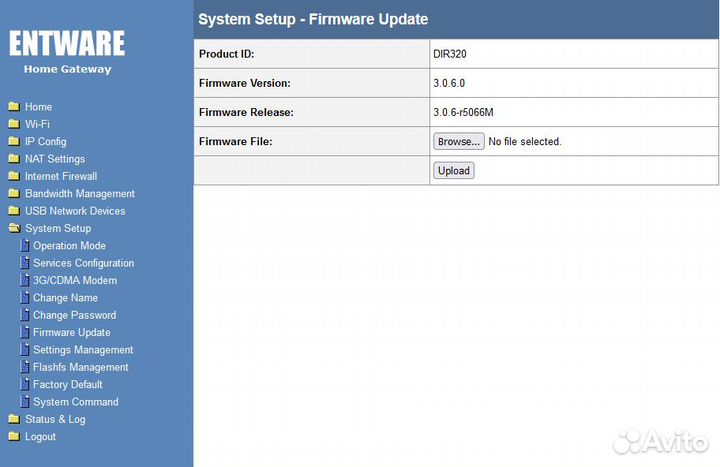Viewport: 720px width, 467px height.
Task: Click the Internet Firewall folder icon
Action: [x=14, y=176]
